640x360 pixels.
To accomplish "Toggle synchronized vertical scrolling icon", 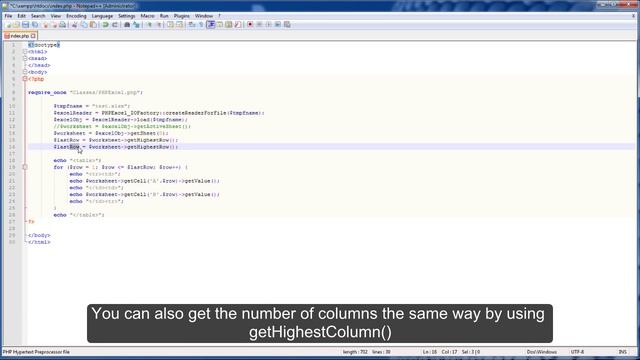I will pos(170,24).
